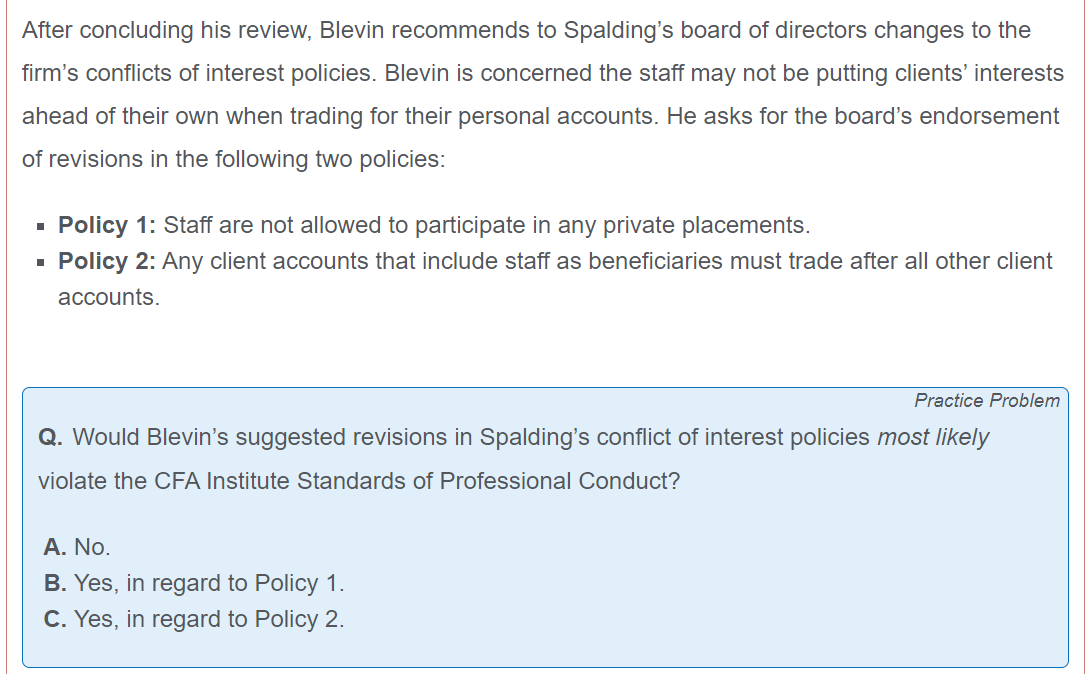Click the phrase following two policies:
Viewport: 1092px width, 674px height.
click(330, 159)
